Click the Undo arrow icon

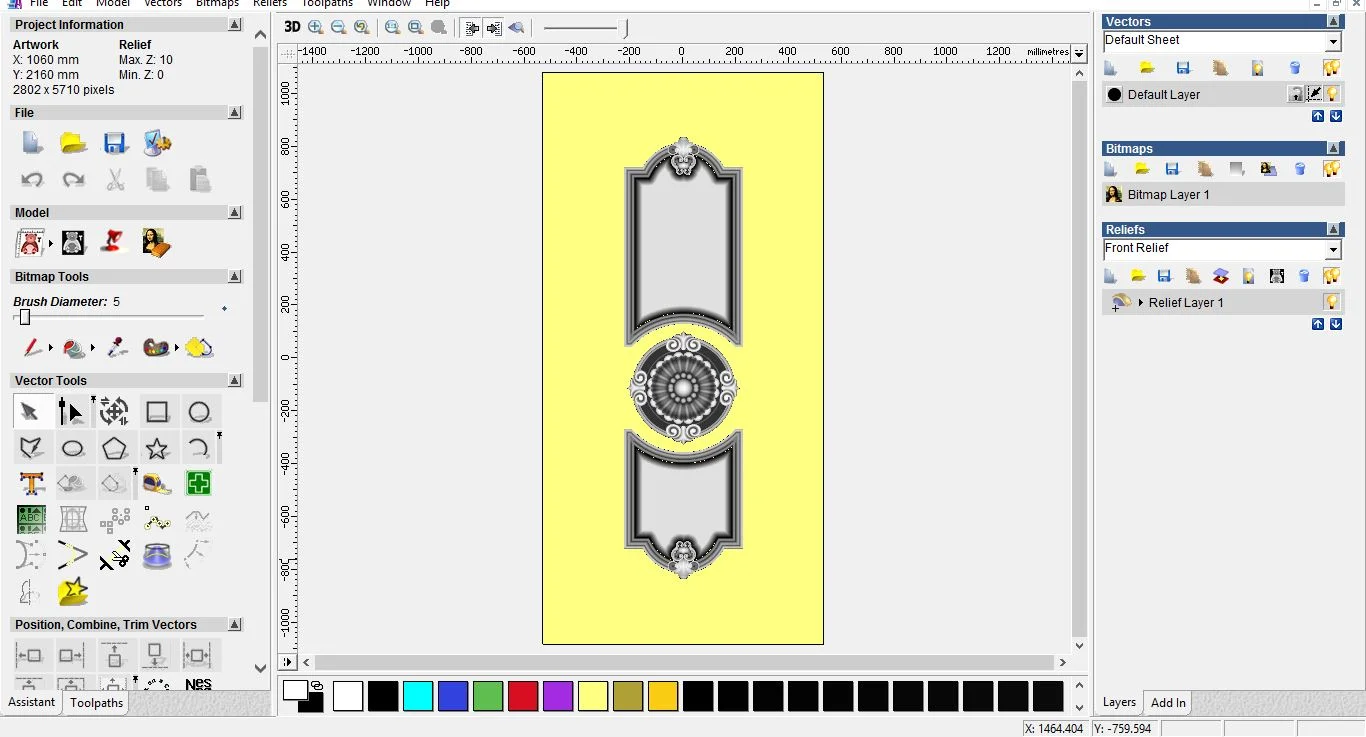coord(32,180)
